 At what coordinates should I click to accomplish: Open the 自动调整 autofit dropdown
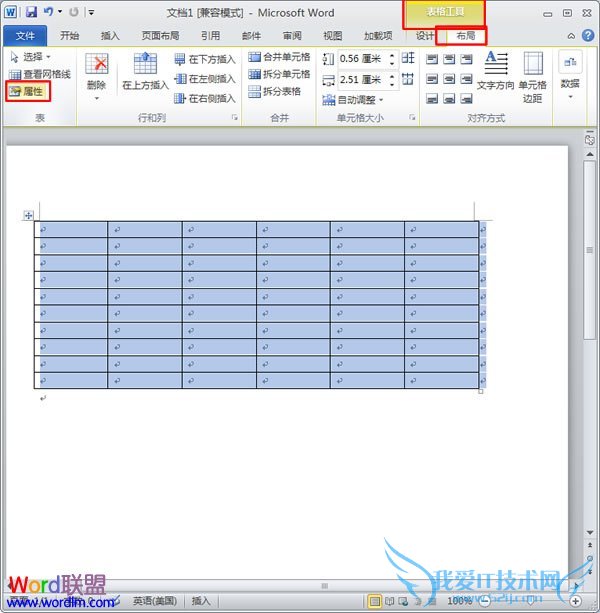click(353, 100)
